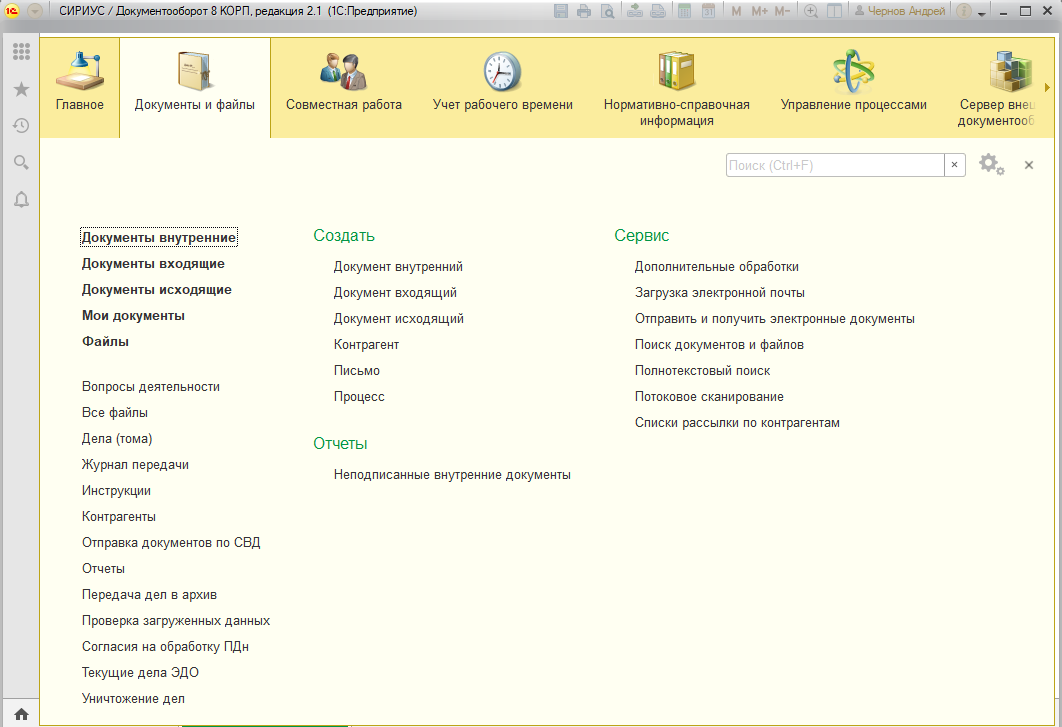Switch to the Совместная работа section

(x=343, y=86)
